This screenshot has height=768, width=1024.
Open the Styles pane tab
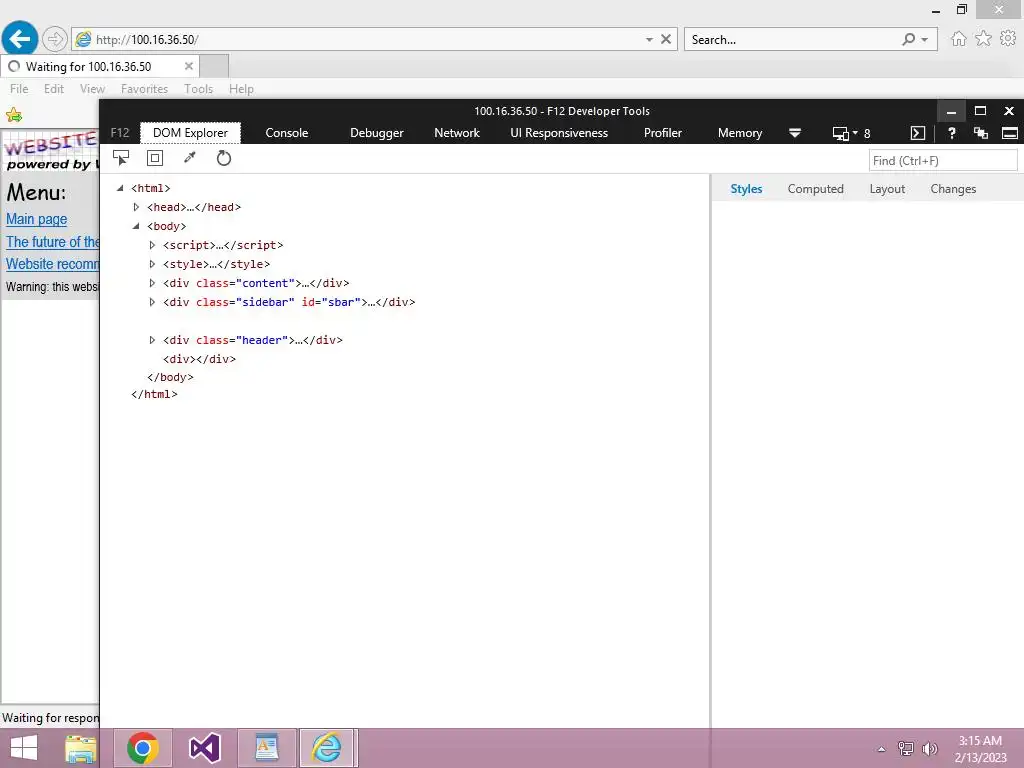(746, 189)
